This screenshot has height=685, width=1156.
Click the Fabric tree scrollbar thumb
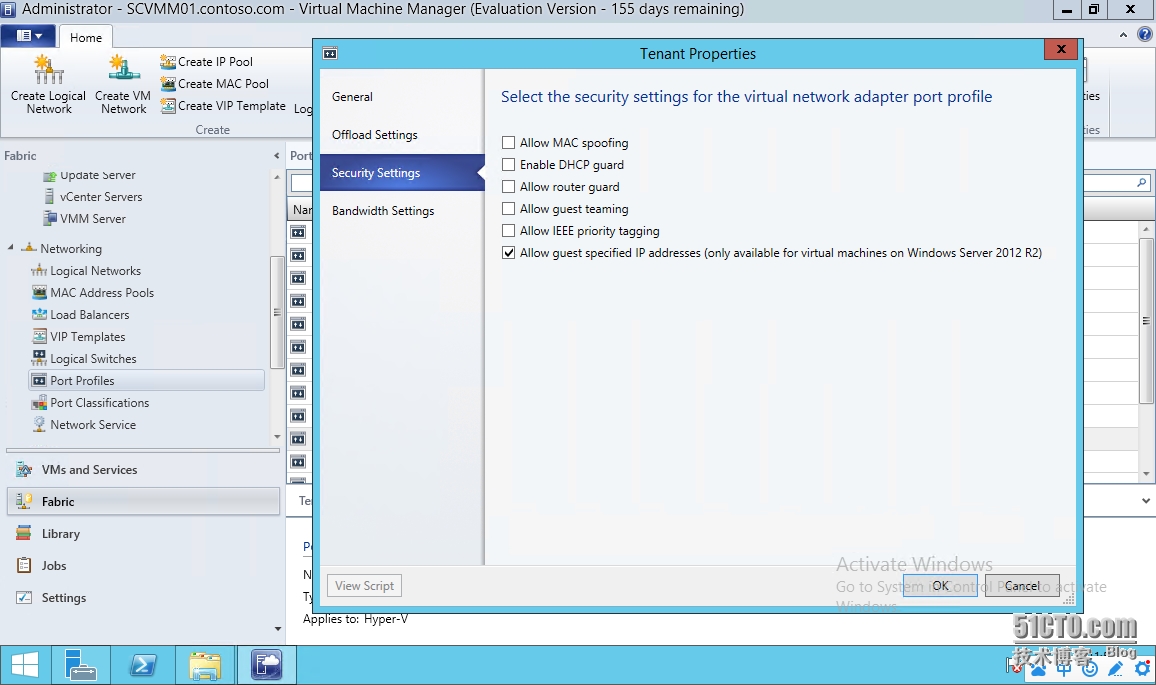pyautogui.click(x=276, y=312)
